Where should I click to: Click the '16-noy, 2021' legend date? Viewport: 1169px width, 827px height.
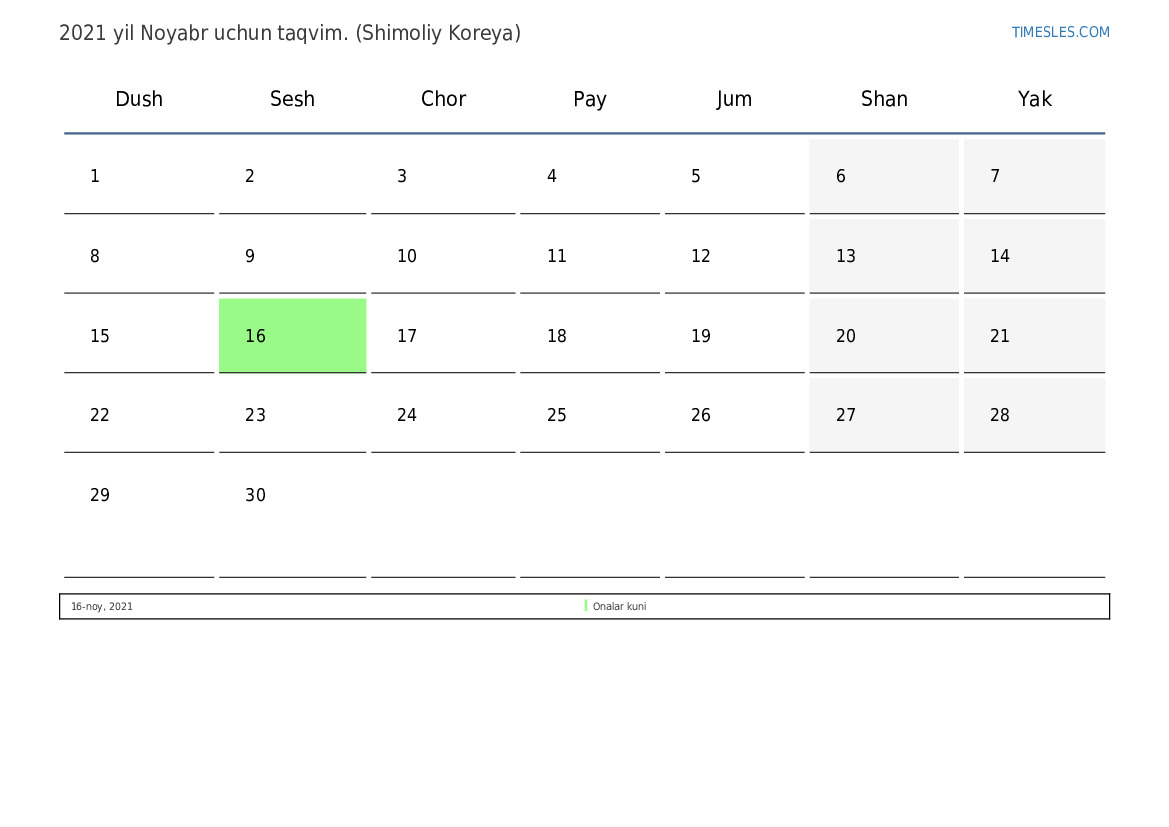coord(102,606)
